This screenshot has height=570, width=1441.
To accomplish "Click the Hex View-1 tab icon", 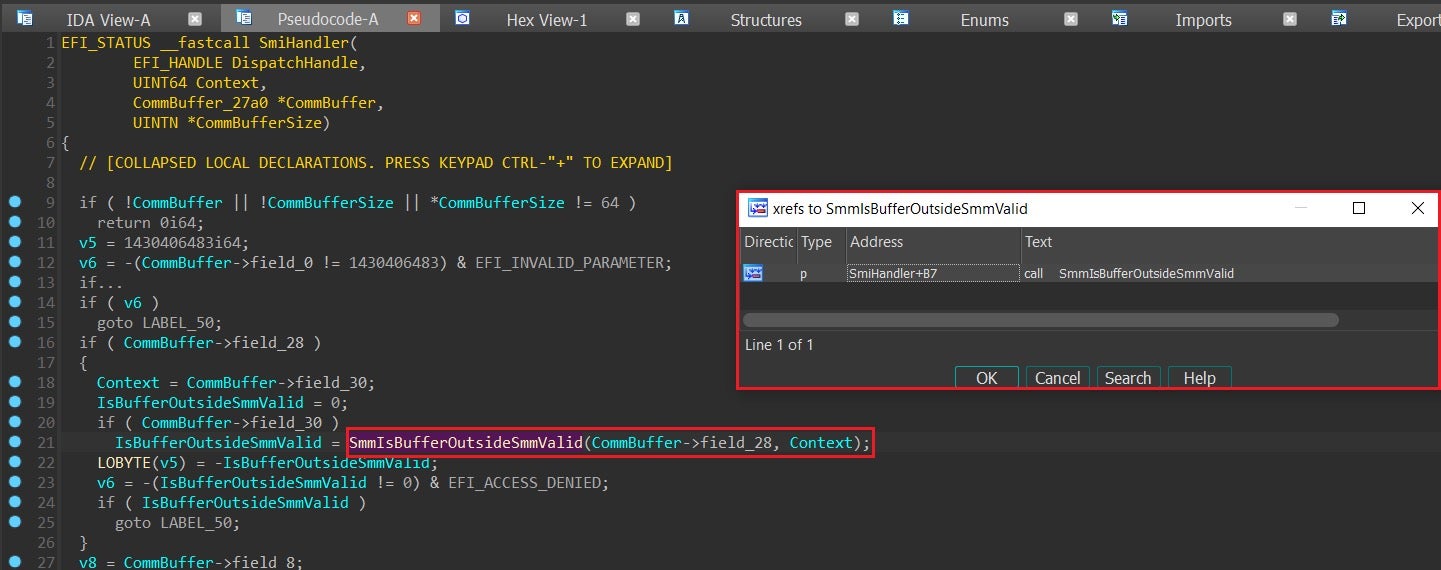I will (462, 18).
